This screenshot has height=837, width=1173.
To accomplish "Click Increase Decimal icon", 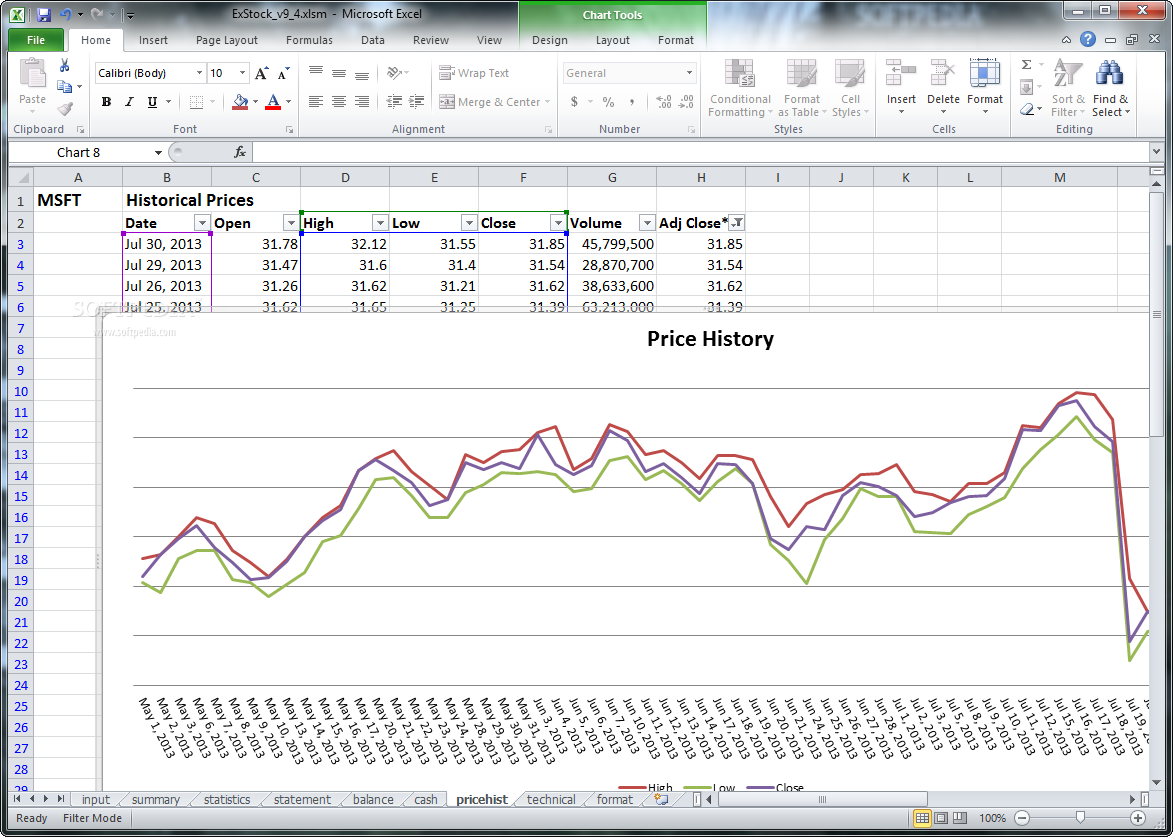I will (663, 102).
